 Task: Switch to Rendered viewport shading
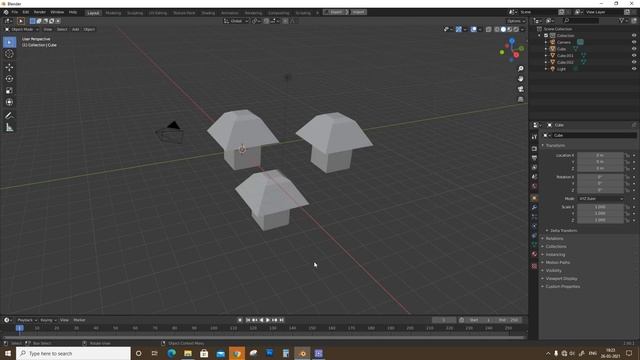(516, 29)
